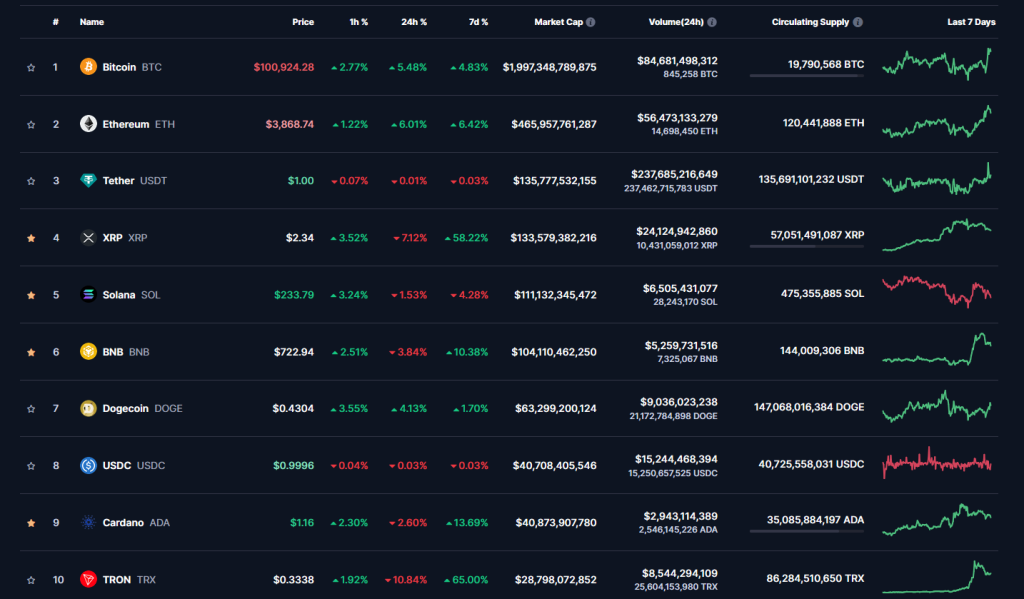Open the Volume(24h) info icon

coord(712,22)
